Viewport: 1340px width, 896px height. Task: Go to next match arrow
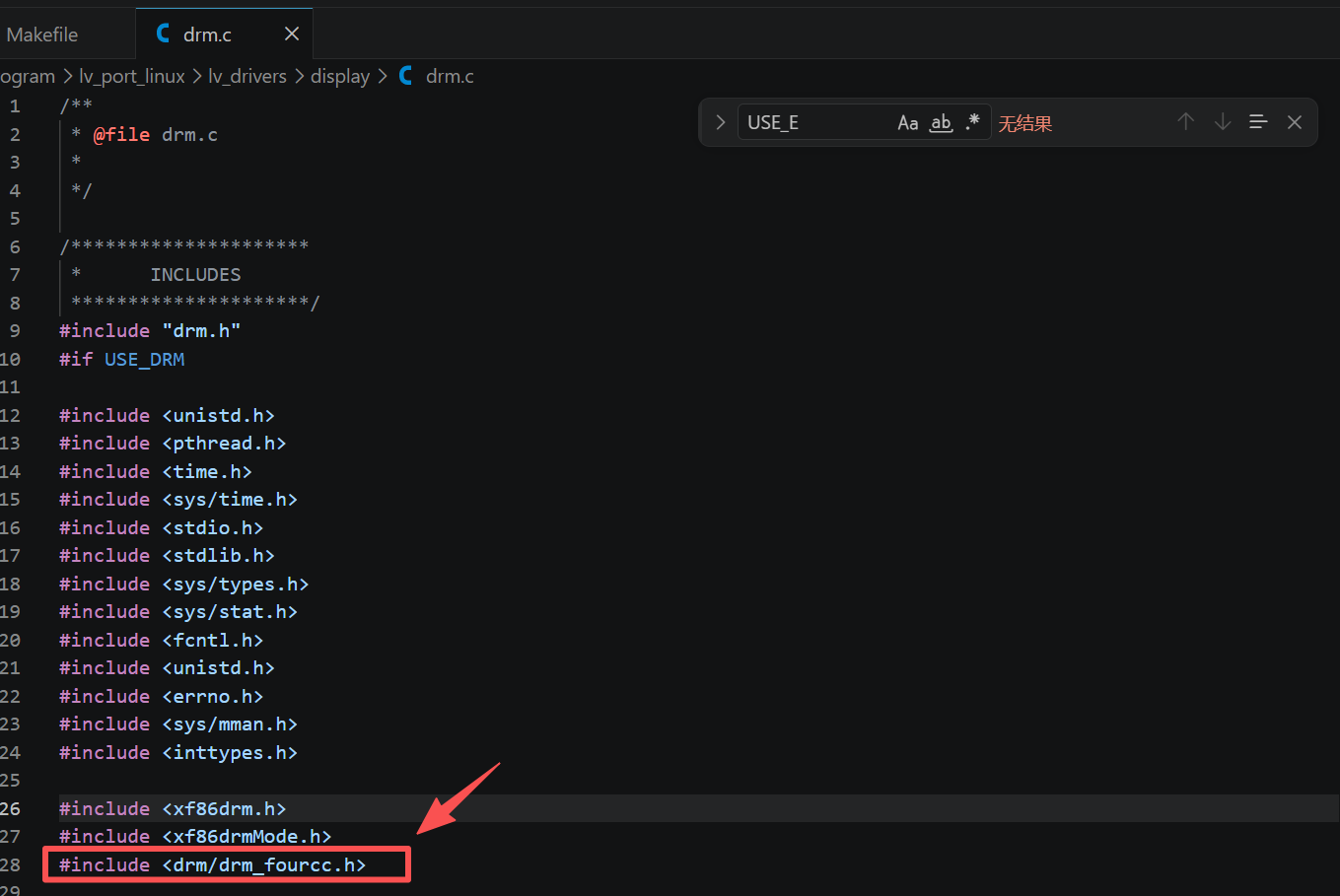tap(1223, 121)
